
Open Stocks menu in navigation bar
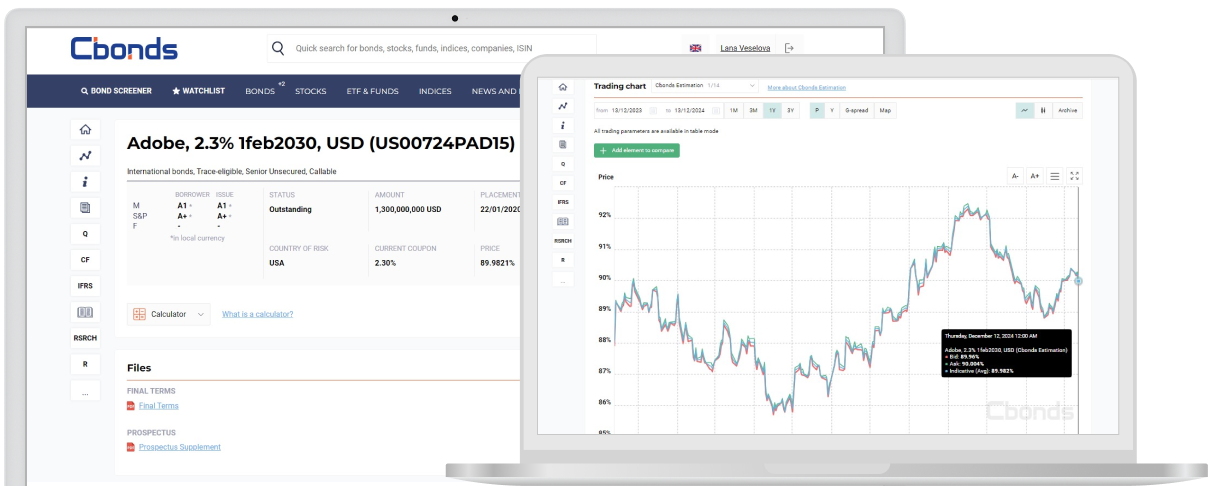coord(311,91)
